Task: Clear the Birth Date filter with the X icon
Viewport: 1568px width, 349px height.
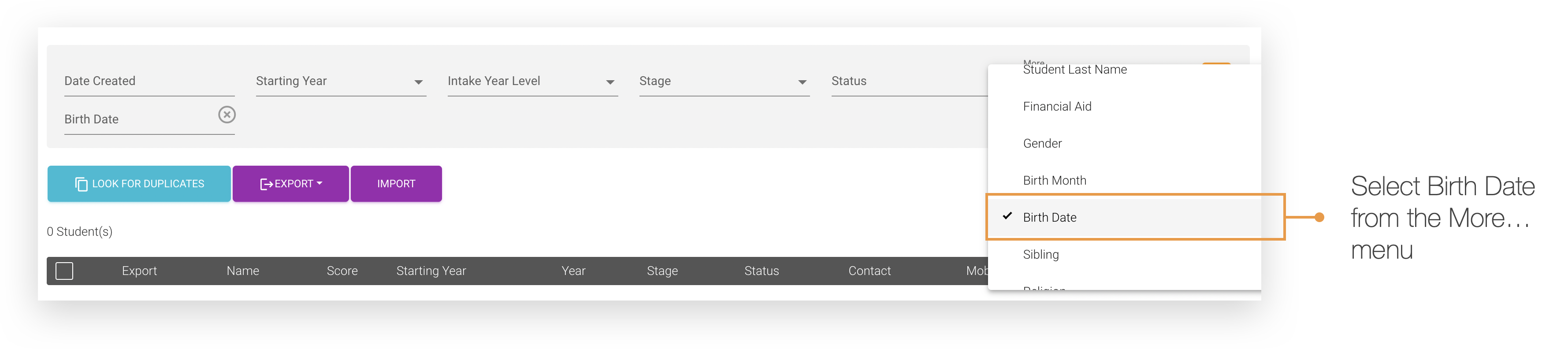Action: (227, 115)
